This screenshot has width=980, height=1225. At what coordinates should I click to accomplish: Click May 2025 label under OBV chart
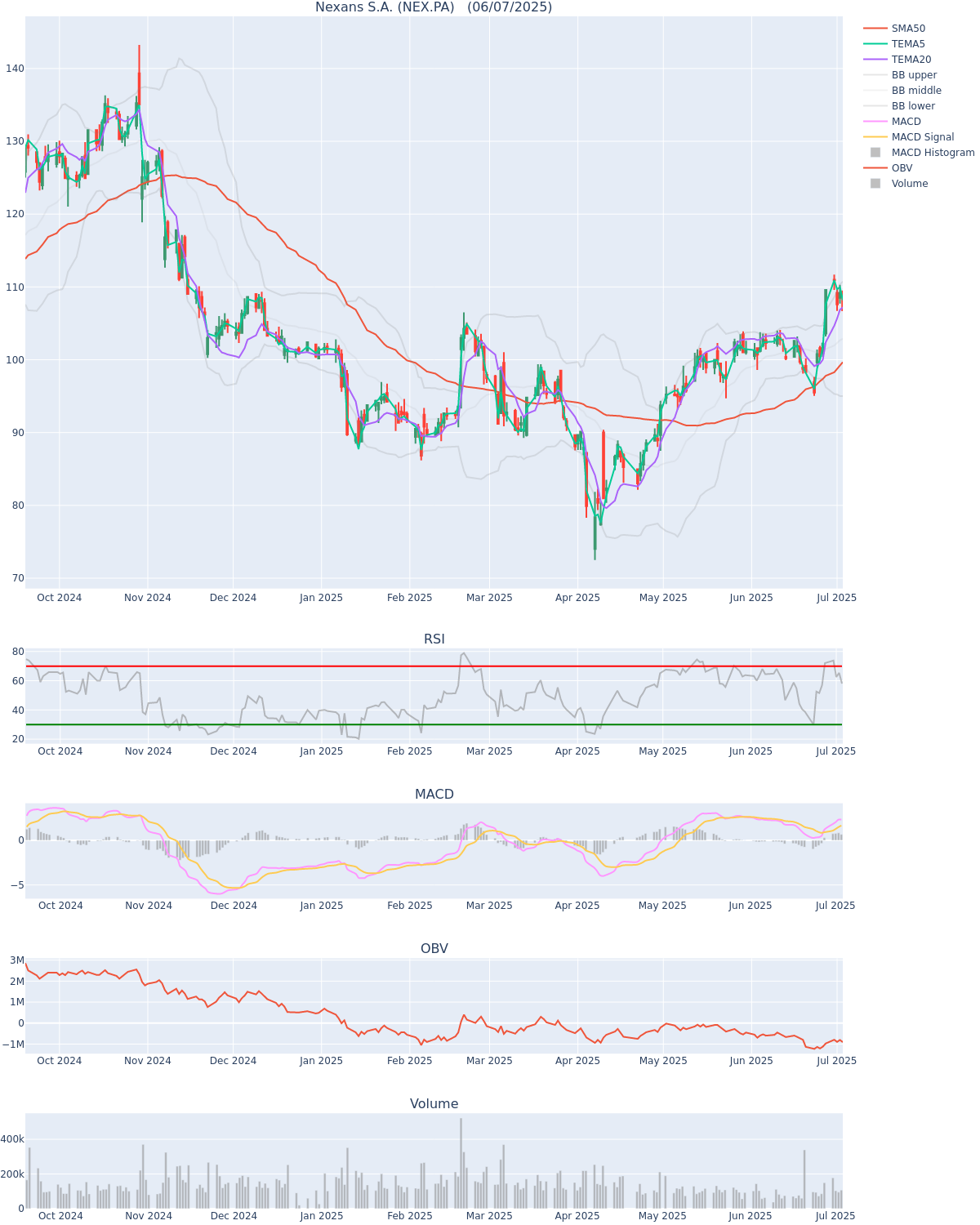pyautogui.click(x=663, y=1061)
